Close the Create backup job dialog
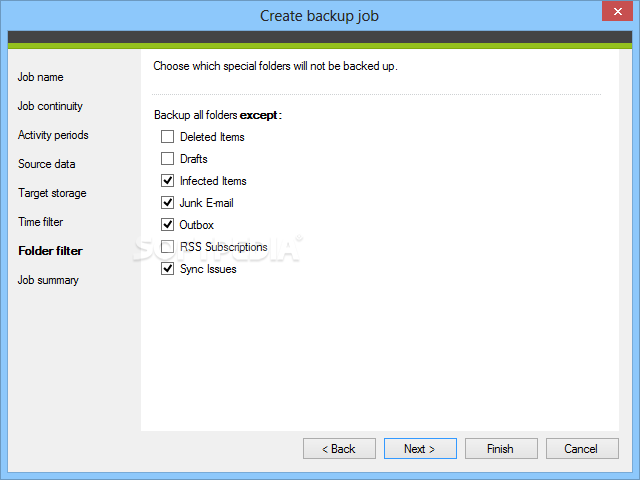The image size is (640, 480). pos(616,14)
